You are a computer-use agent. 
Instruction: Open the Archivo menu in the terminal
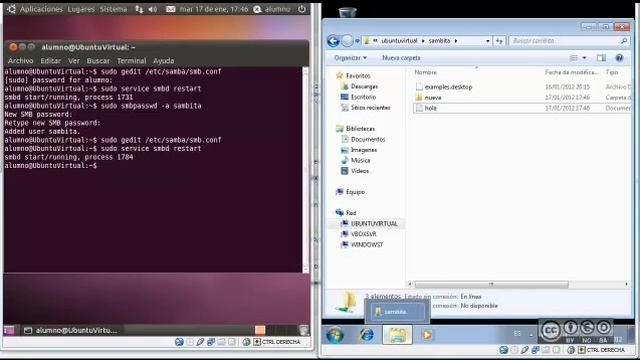[20, 61]
